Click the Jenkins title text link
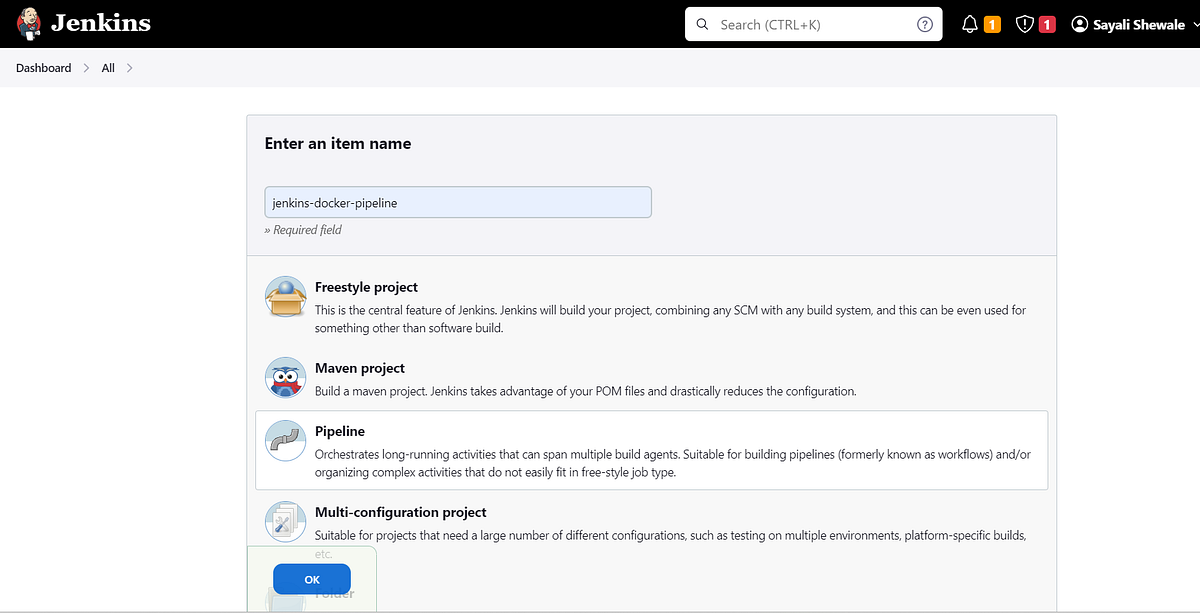 (x=100, y=23)
